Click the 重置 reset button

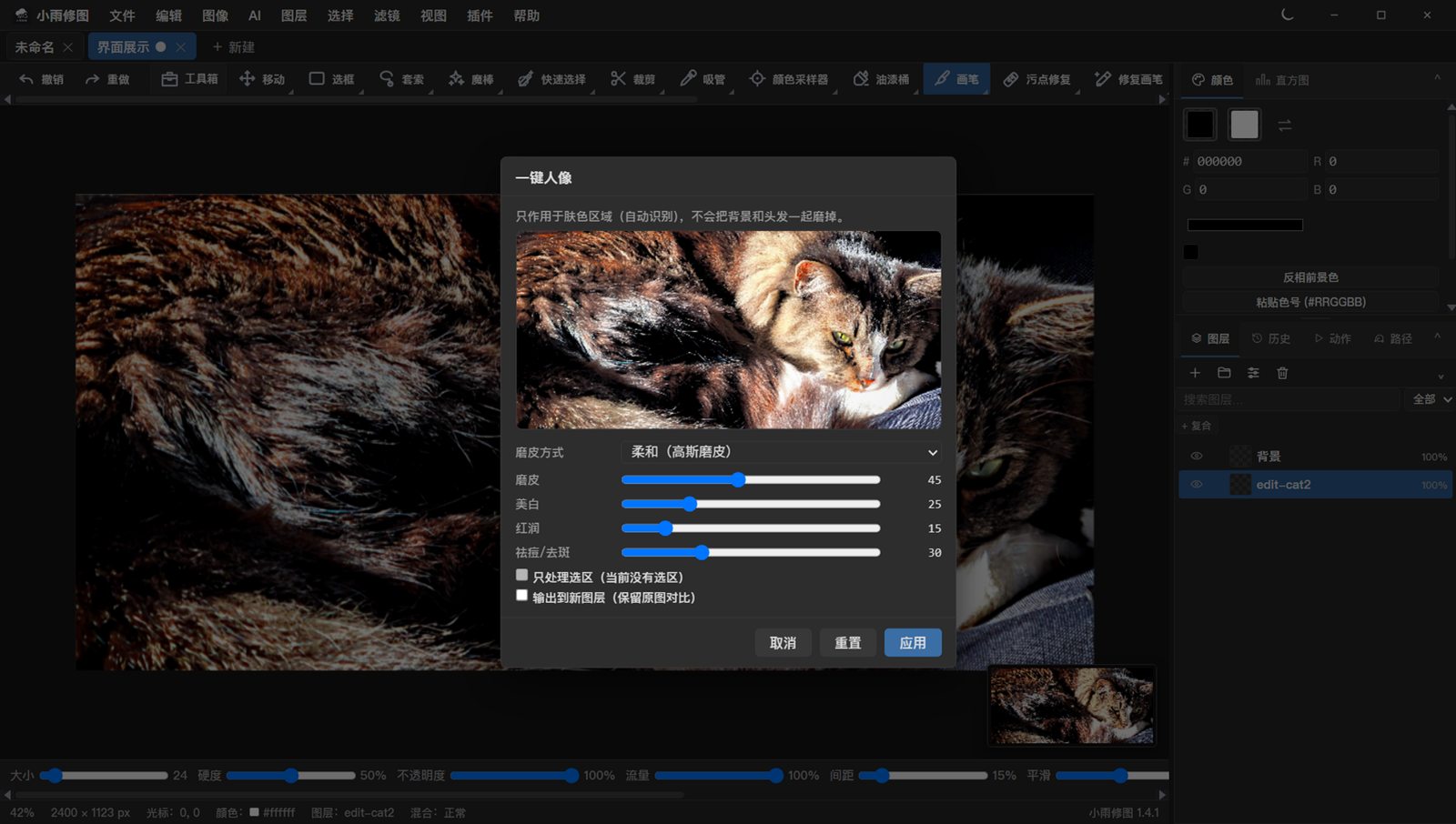coord(848,643)
